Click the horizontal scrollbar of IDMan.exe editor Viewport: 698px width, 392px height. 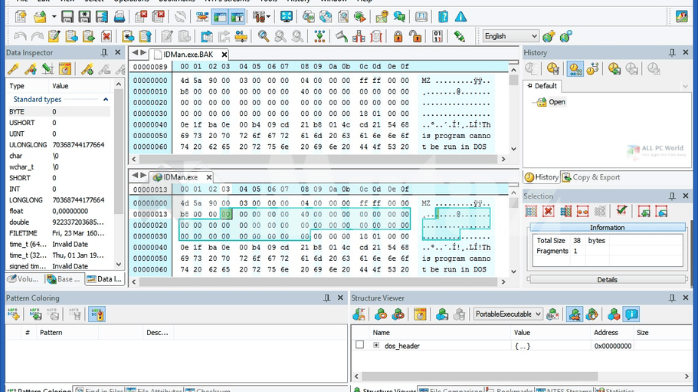(319, 282)
